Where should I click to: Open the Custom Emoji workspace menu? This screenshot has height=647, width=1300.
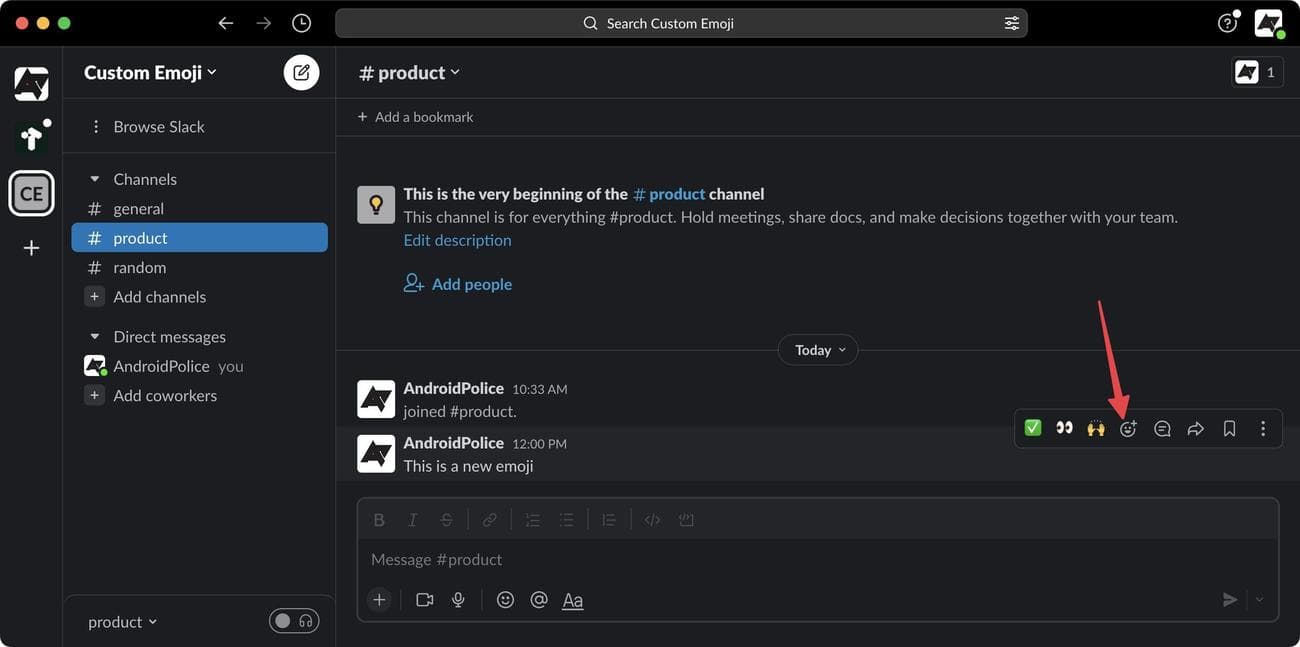[150, 73]
